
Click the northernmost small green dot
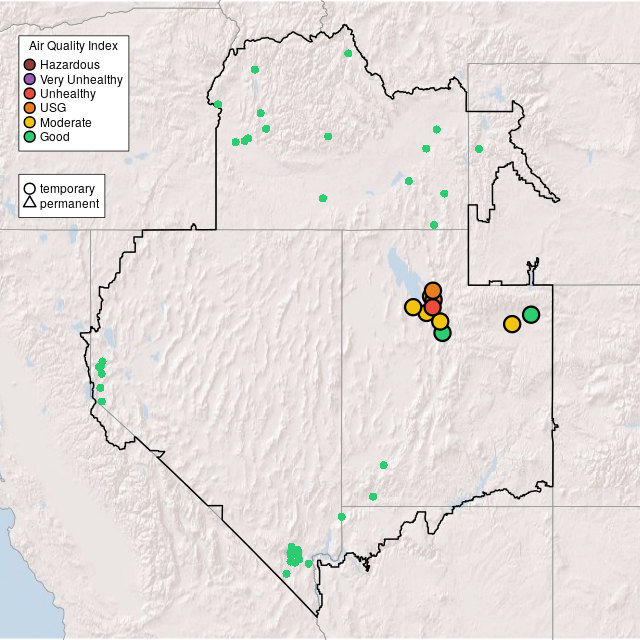pyautogui.click(x=348, y=53)
